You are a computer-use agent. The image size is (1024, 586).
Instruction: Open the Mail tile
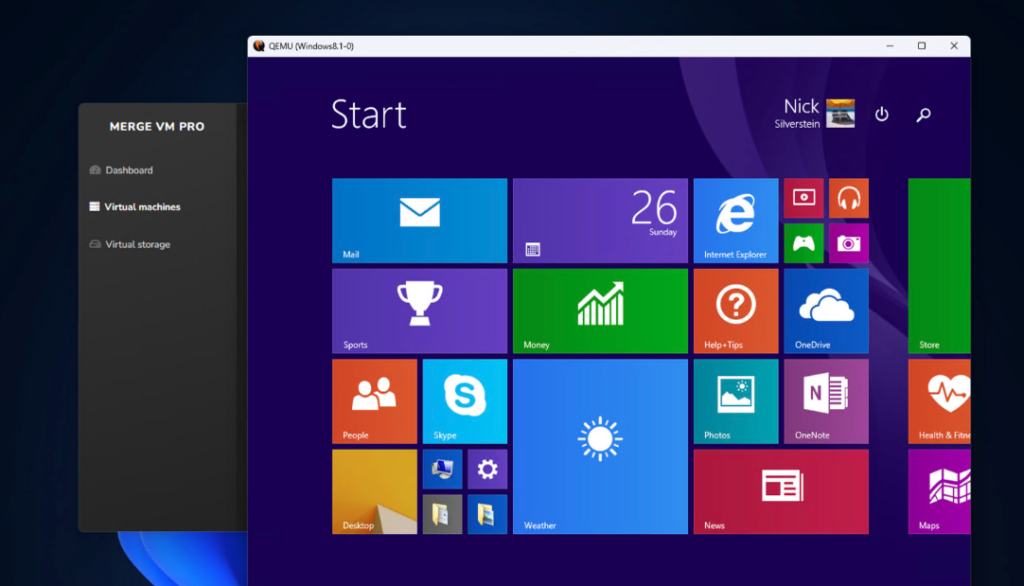point(418,220)
